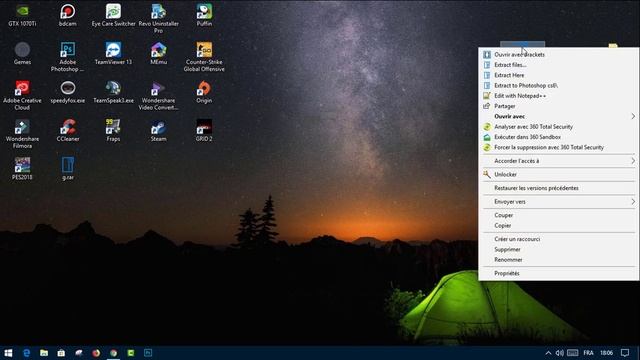This screenshot has width=640, height=360.
Task: Select the GTX 1070Ti desktop icon
Action: pyautogui.click(x=22, y=16)
